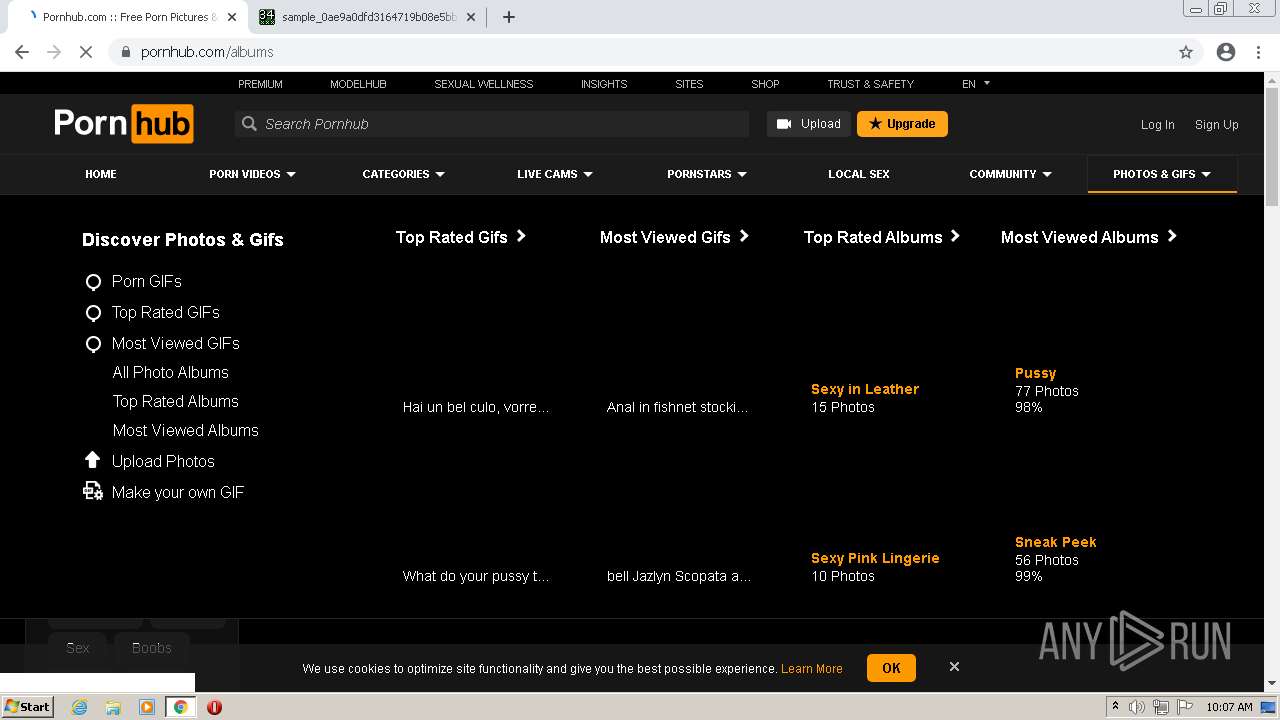
Task: Open the Trust & Safety top link
Action: [x=870, y=84]
